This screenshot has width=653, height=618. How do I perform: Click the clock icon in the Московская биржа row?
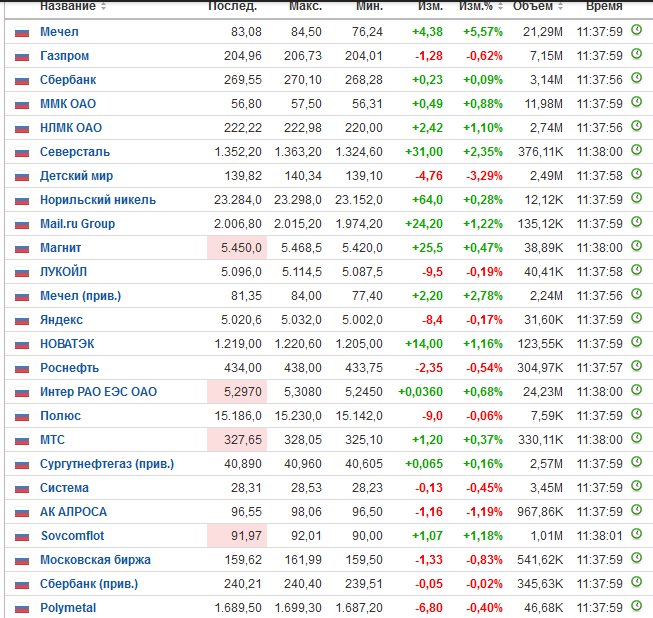636,558
